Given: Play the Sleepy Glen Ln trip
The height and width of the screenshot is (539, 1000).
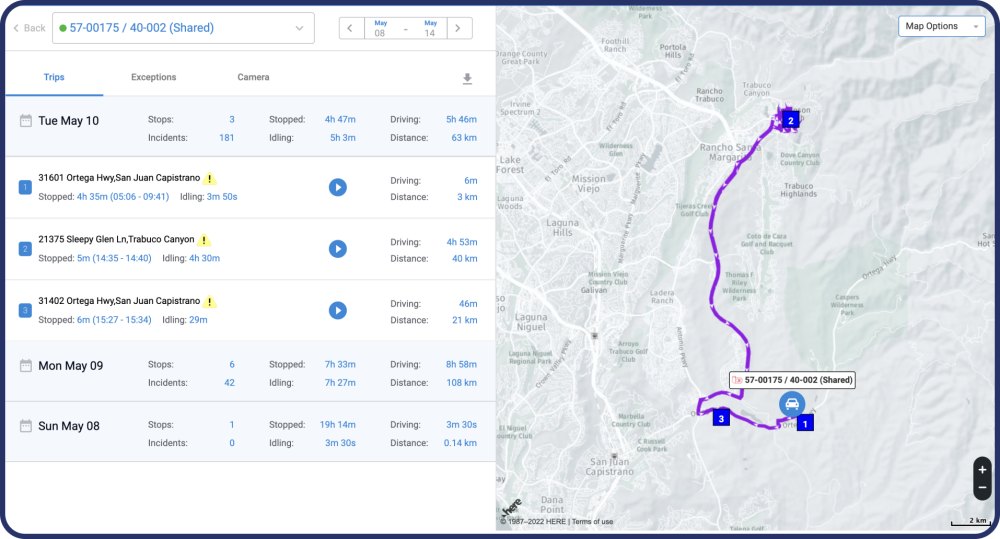Looking at the screenshot, I should coord(338,249).
